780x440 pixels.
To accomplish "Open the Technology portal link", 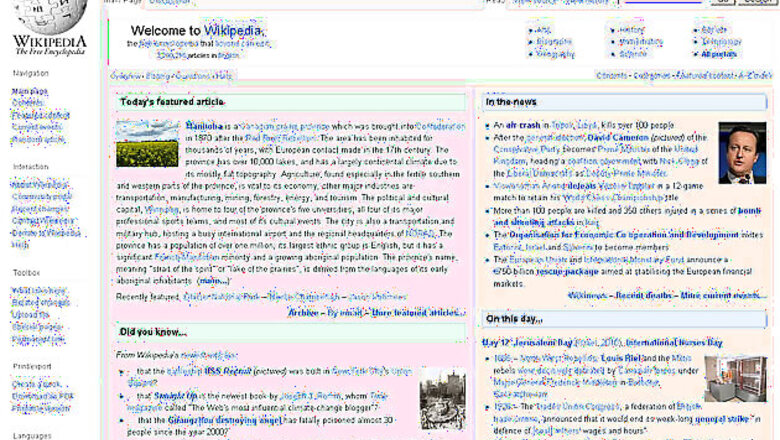I will (721, 42).
